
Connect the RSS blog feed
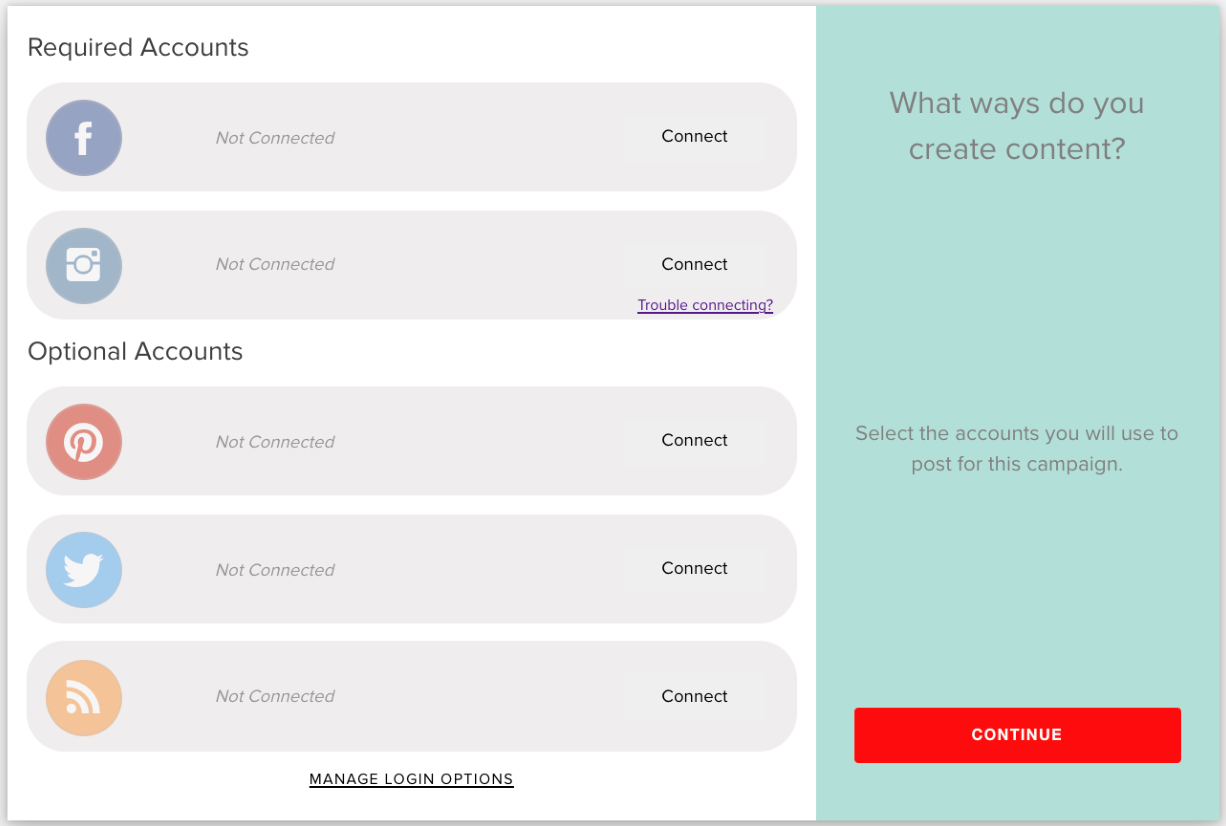click(694, 697)
